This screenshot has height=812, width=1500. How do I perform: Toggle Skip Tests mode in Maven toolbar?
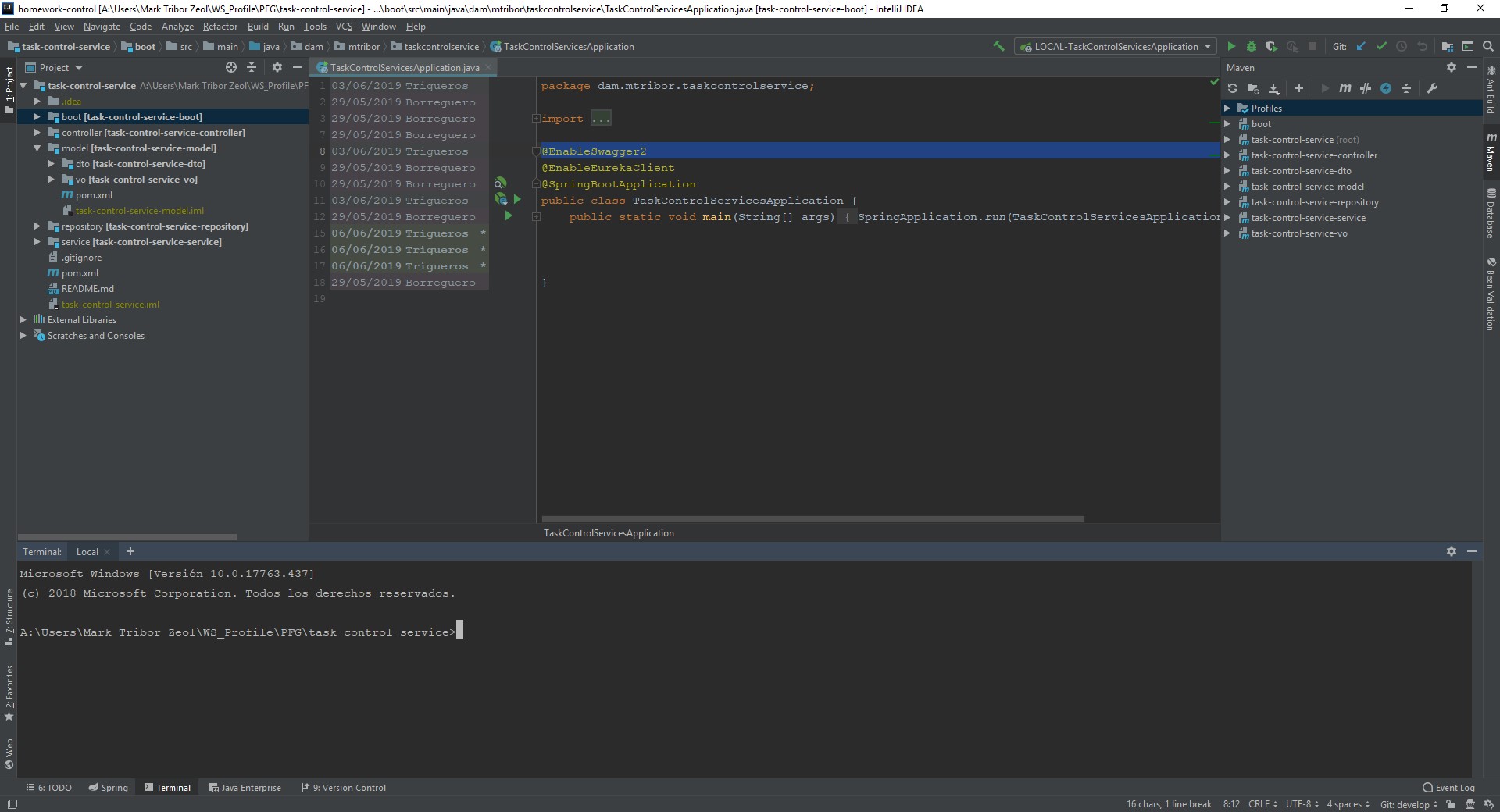coord(1386,88)
